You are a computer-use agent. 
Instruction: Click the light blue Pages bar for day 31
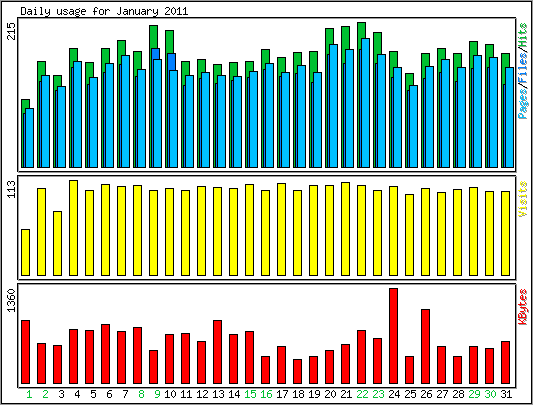click(x=509, y=117)
